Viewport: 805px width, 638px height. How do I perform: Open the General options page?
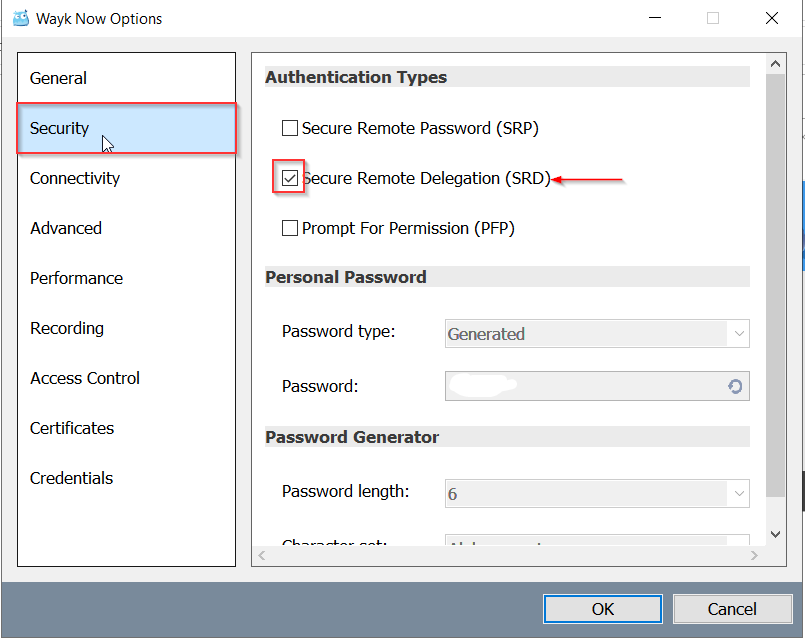tap(126, 78)
